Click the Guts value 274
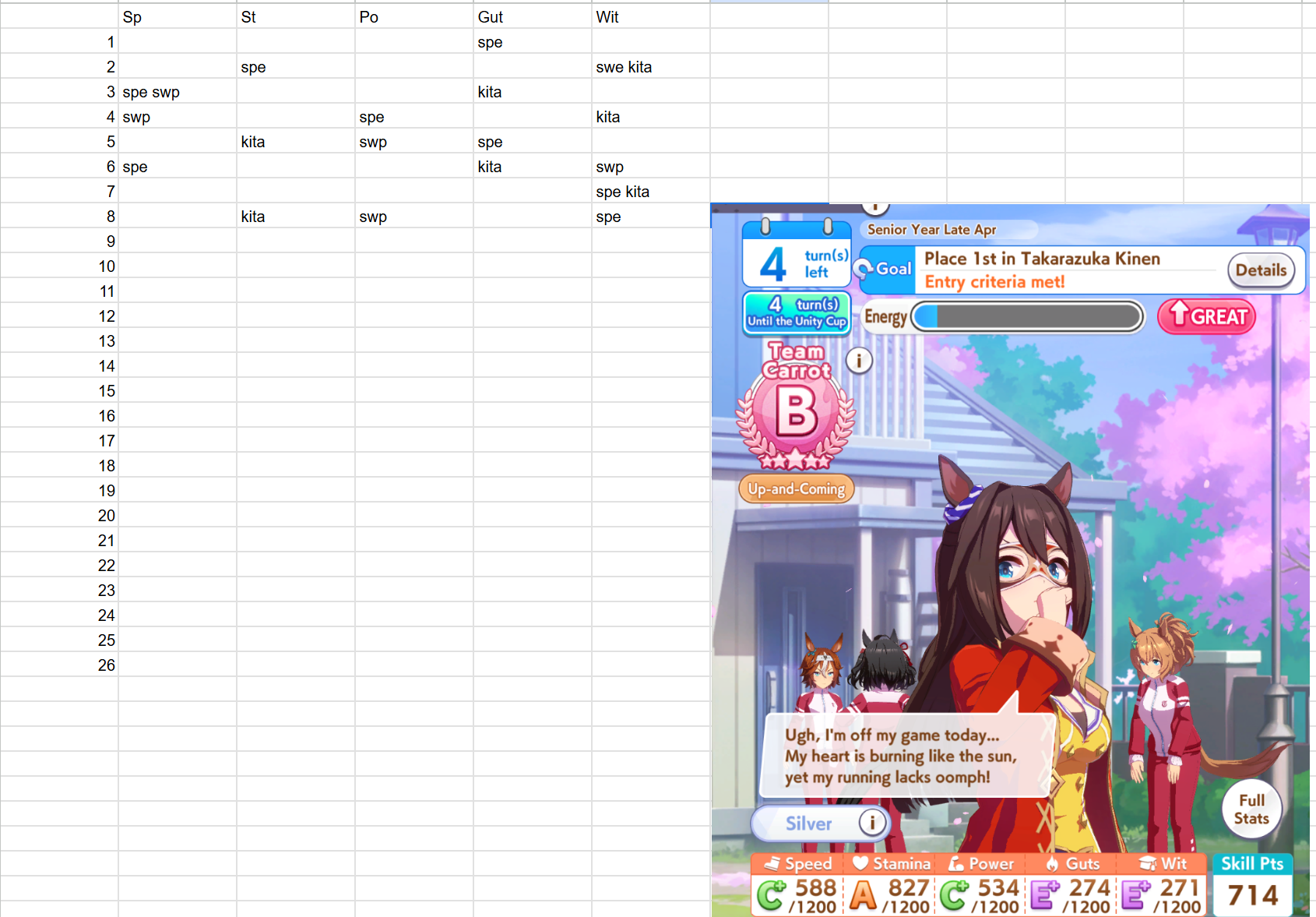The height and width of the screenshot is (917, 1316). pos(1089,888)
